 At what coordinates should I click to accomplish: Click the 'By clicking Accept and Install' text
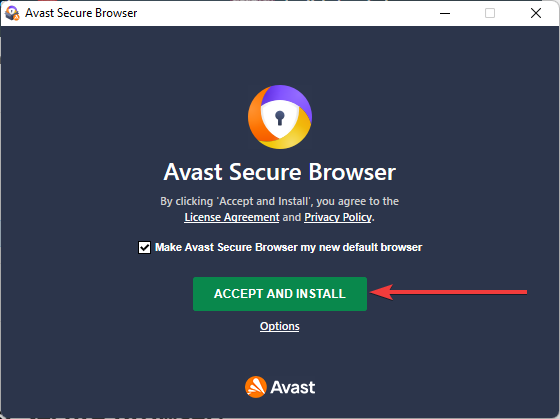coord(279,201)
